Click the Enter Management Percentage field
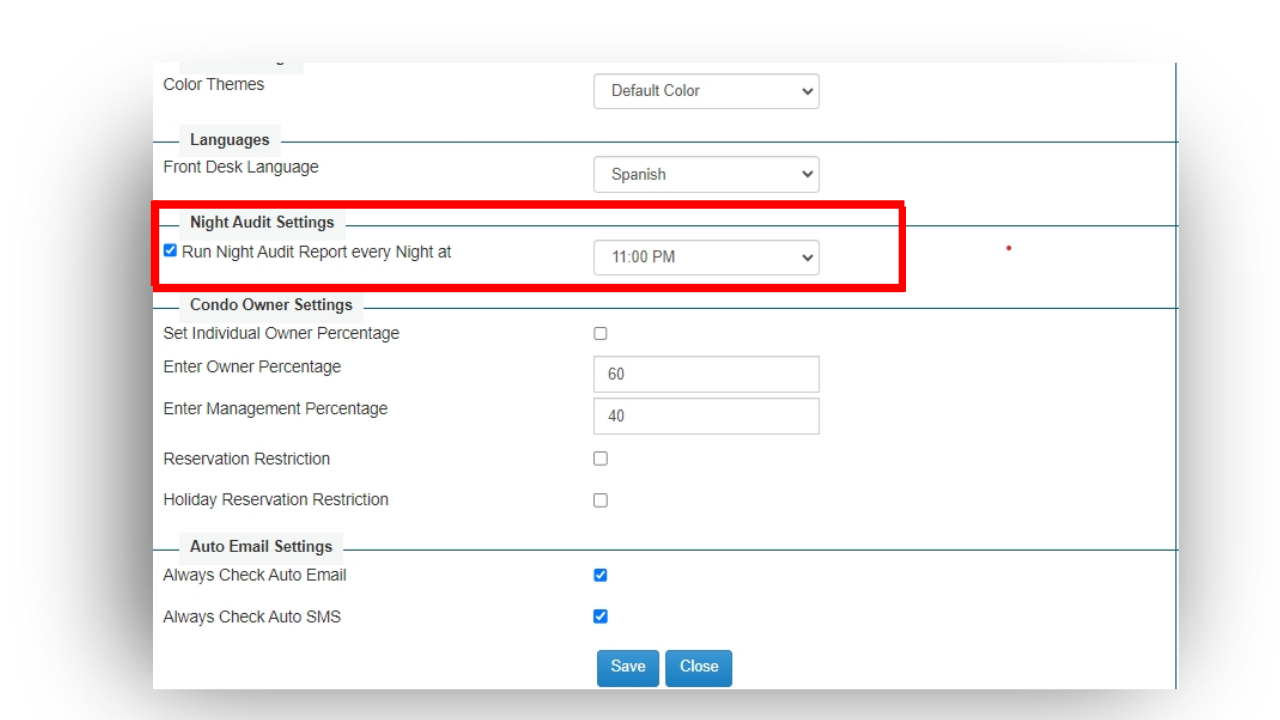Image resolution: width=1280 pixels, height=720 pixels. (x=706, y=416)
